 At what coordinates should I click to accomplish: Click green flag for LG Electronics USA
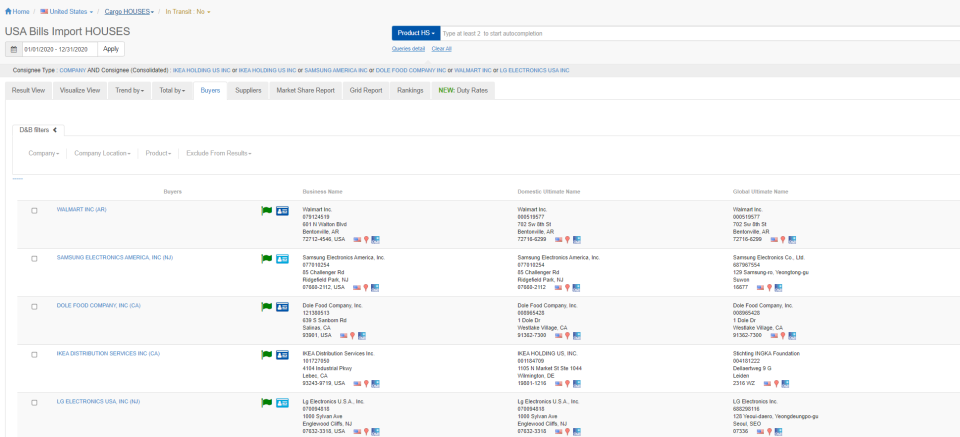click(266, 402)
